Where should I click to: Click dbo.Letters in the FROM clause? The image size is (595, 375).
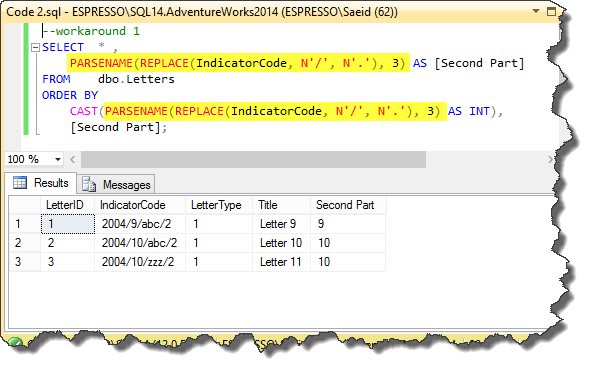point(136,79)
